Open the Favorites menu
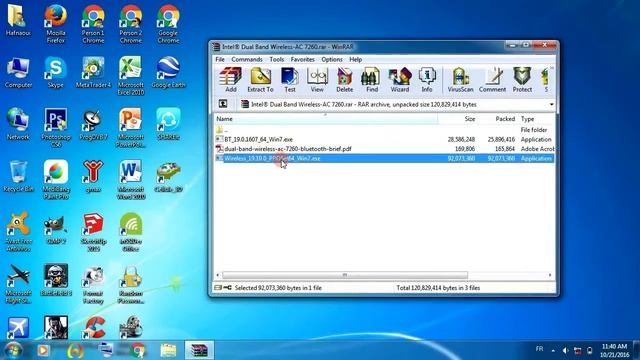 point(302,60)
